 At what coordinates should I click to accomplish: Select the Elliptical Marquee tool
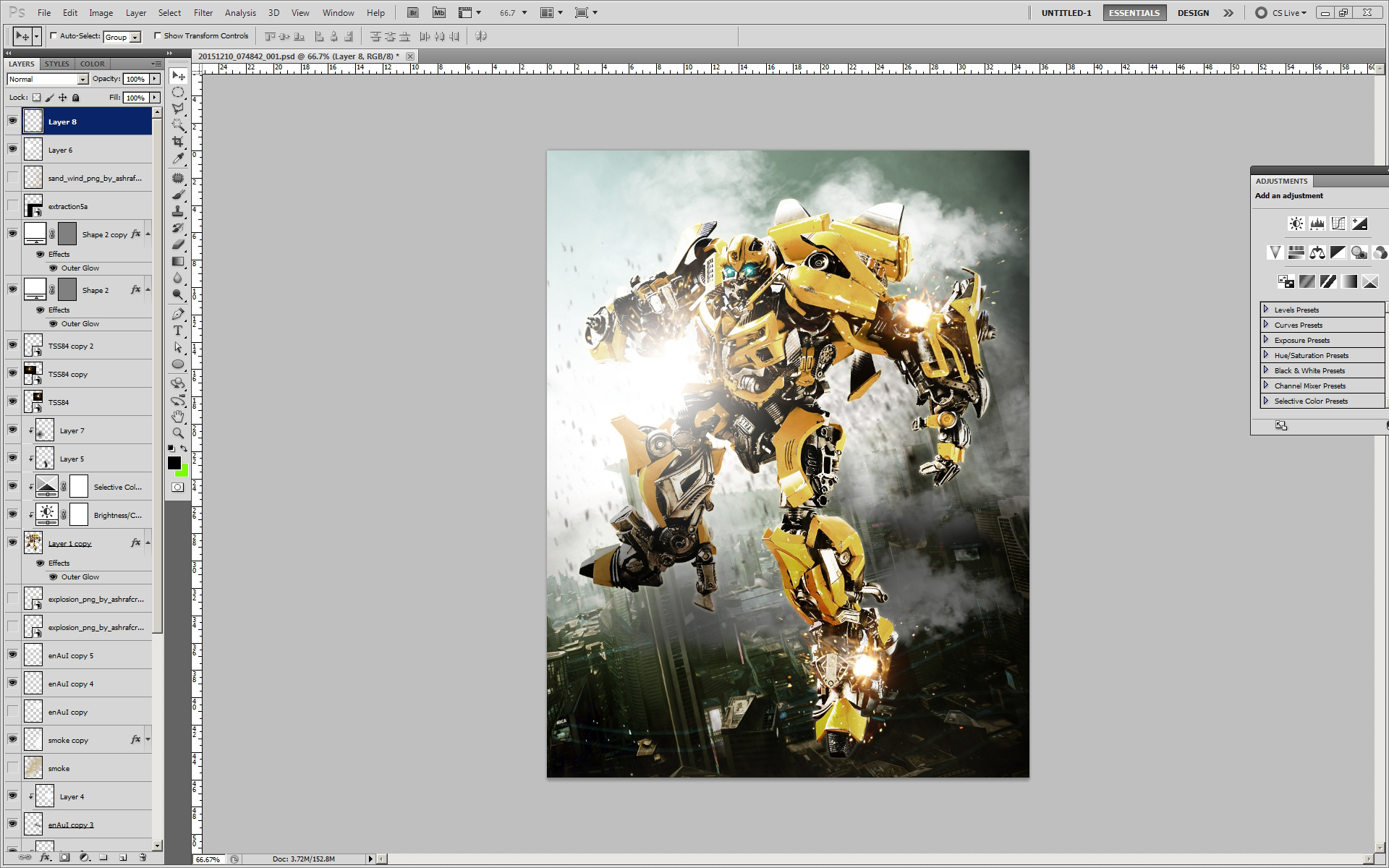point(178,93)
